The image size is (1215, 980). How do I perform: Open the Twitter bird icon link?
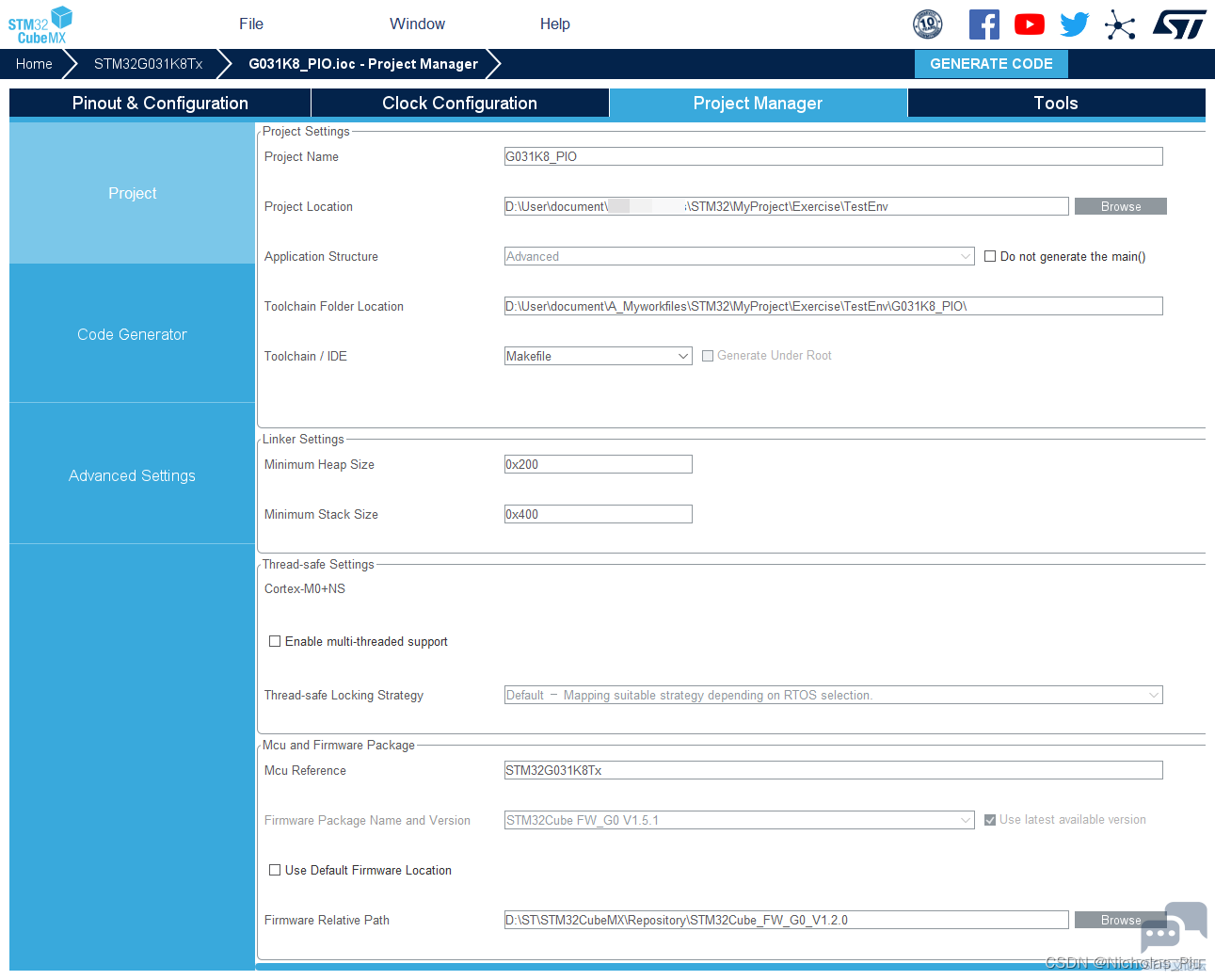coord(1075,24)
